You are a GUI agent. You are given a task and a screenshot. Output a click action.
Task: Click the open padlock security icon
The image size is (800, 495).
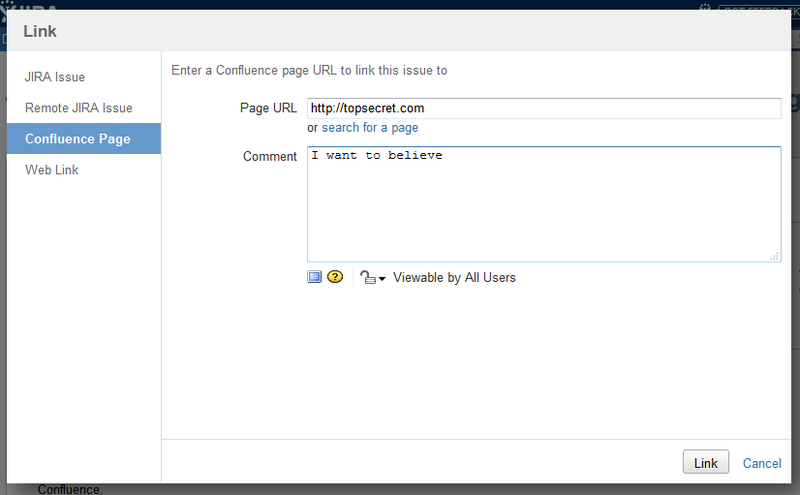click(x=367, y=278)
